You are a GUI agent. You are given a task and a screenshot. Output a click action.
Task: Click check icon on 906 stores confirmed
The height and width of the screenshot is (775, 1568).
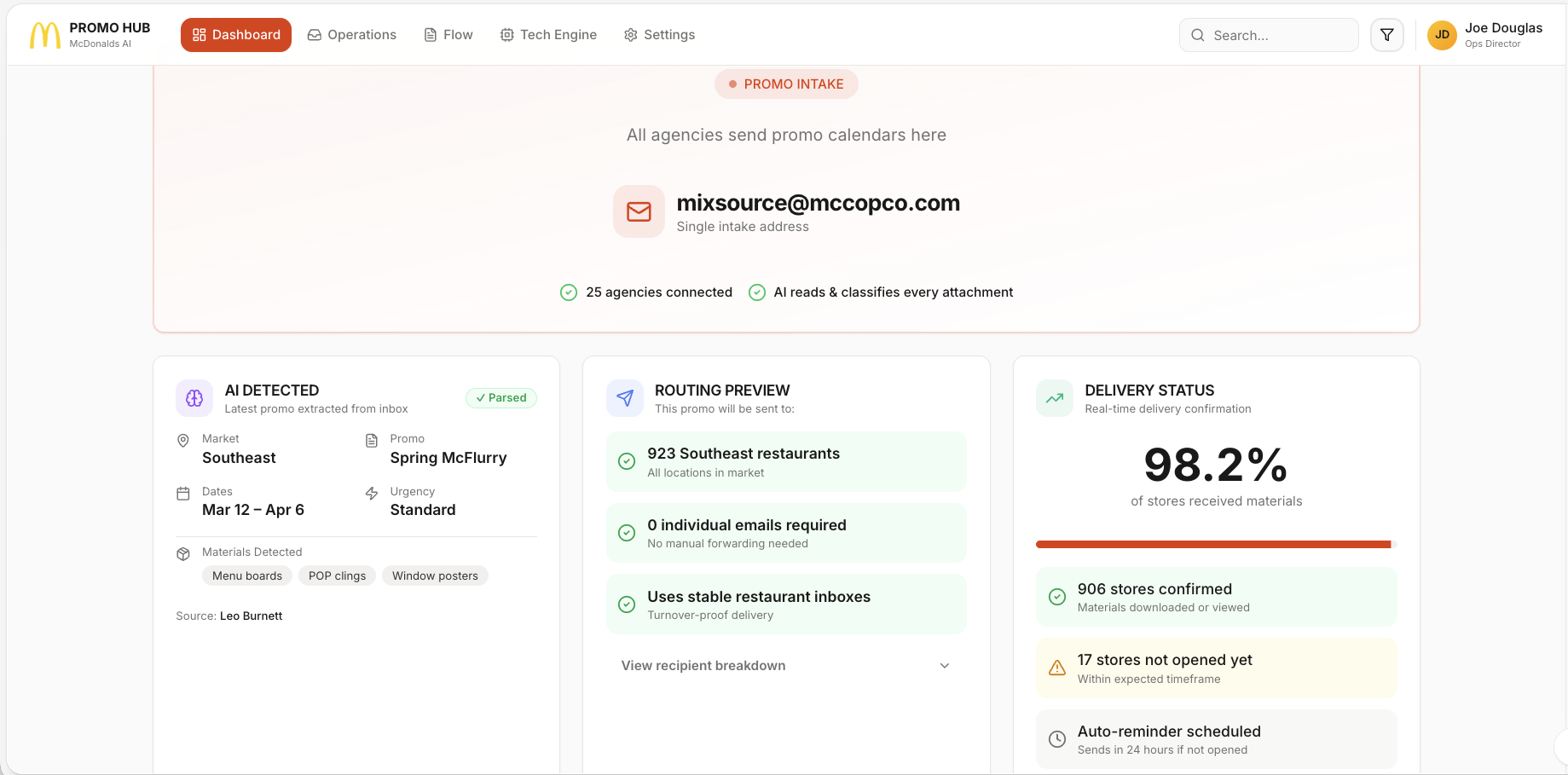pos(1057,597)
